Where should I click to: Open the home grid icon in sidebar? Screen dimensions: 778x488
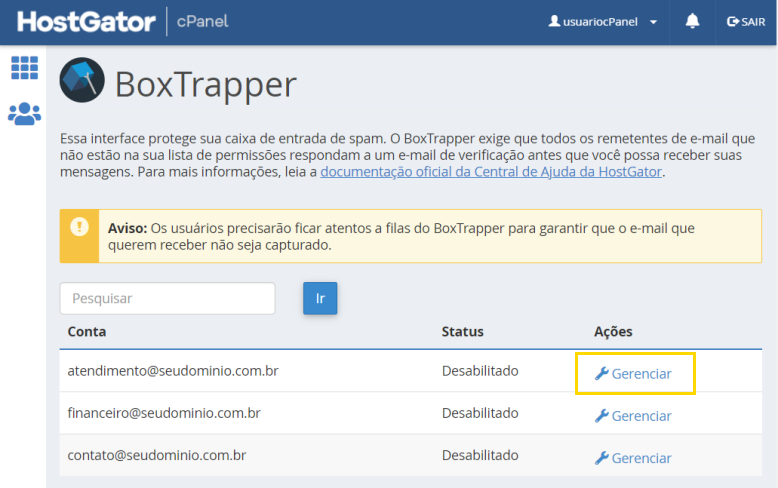pyautogui.click(x=24, y=68)
